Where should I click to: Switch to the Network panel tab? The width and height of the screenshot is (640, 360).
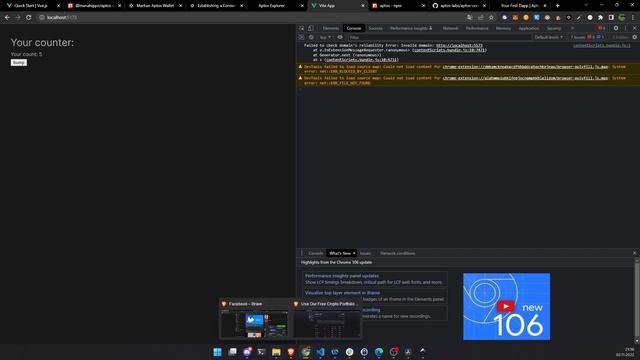450,28
